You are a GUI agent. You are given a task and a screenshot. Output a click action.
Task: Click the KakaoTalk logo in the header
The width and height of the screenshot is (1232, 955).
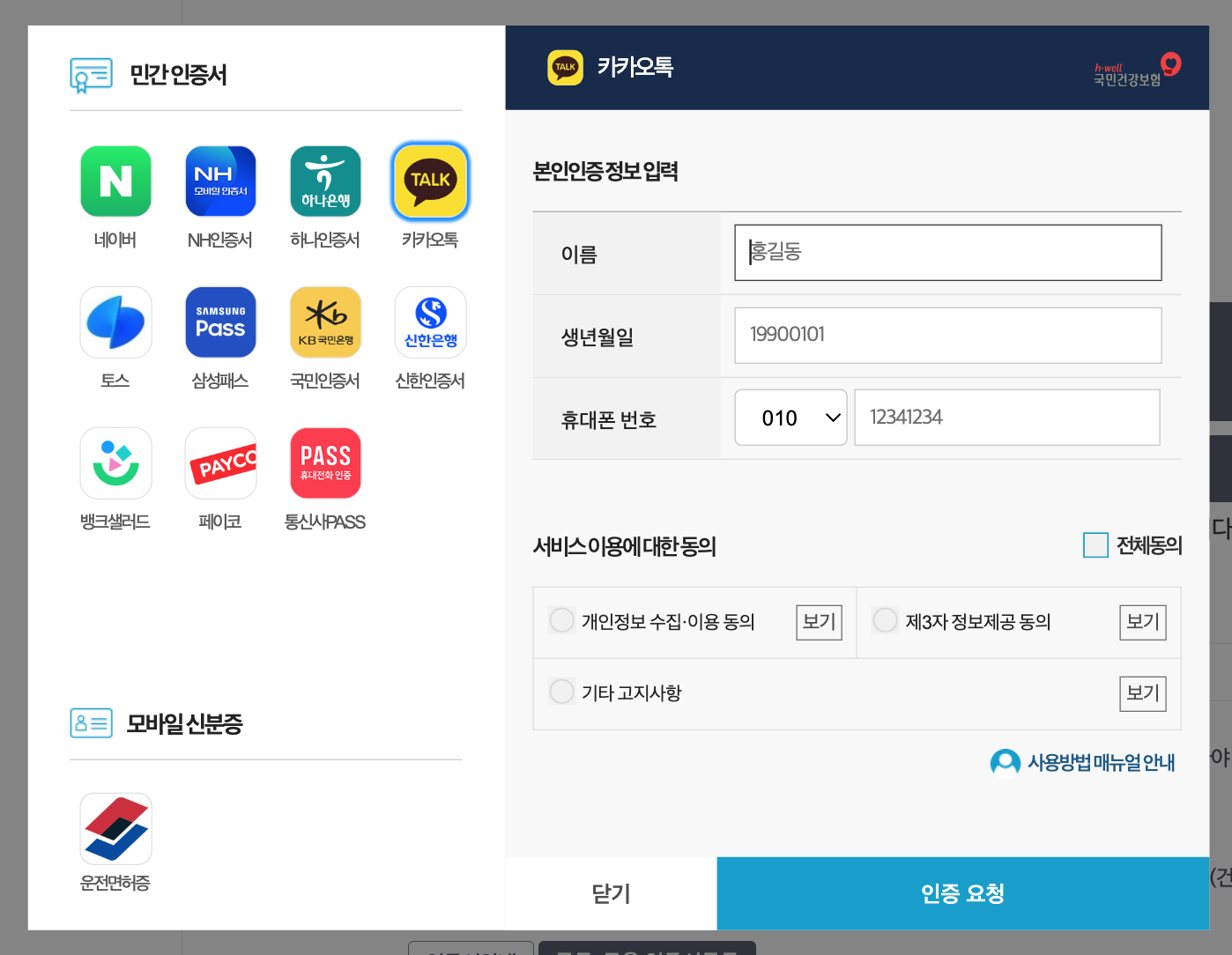pos(565,68)
